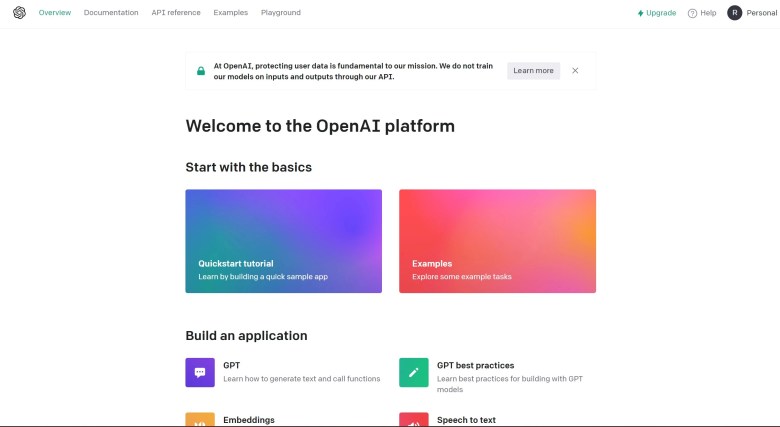Open GPT best practices guide

coord(476,365)
